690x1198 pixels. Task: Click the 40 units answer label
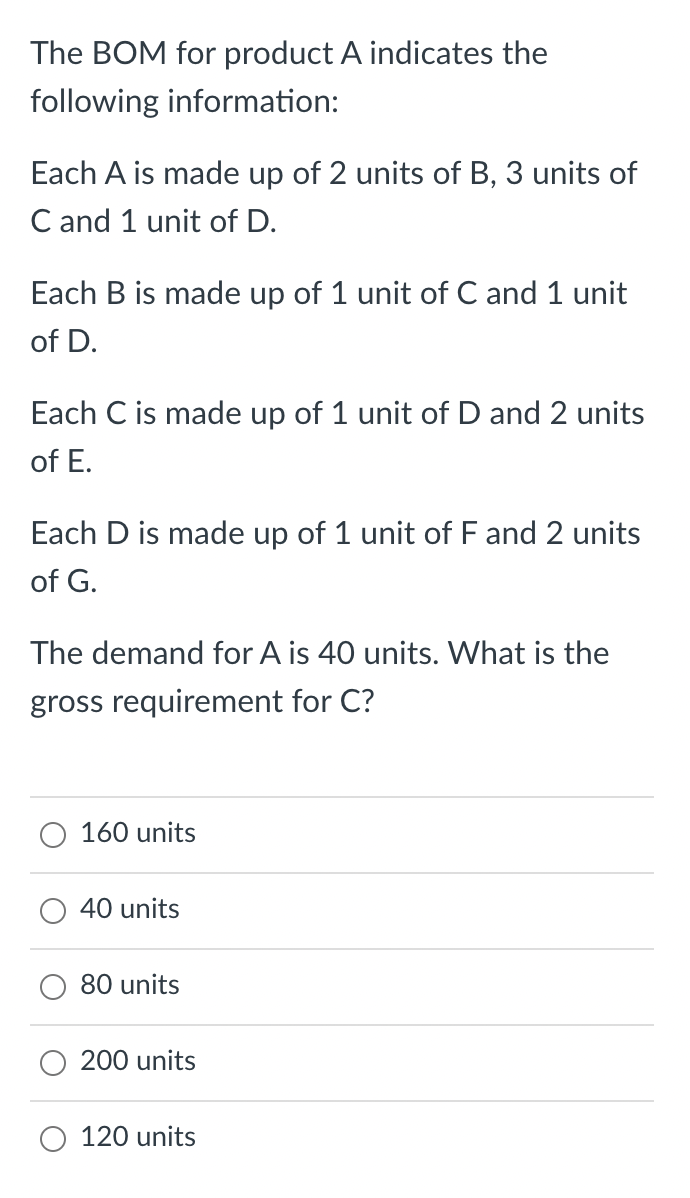click(130, 910)
